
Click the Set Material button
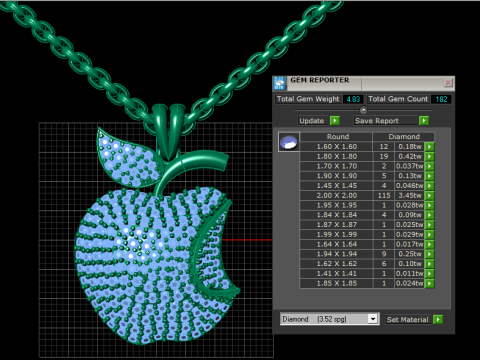coord(407,319)
